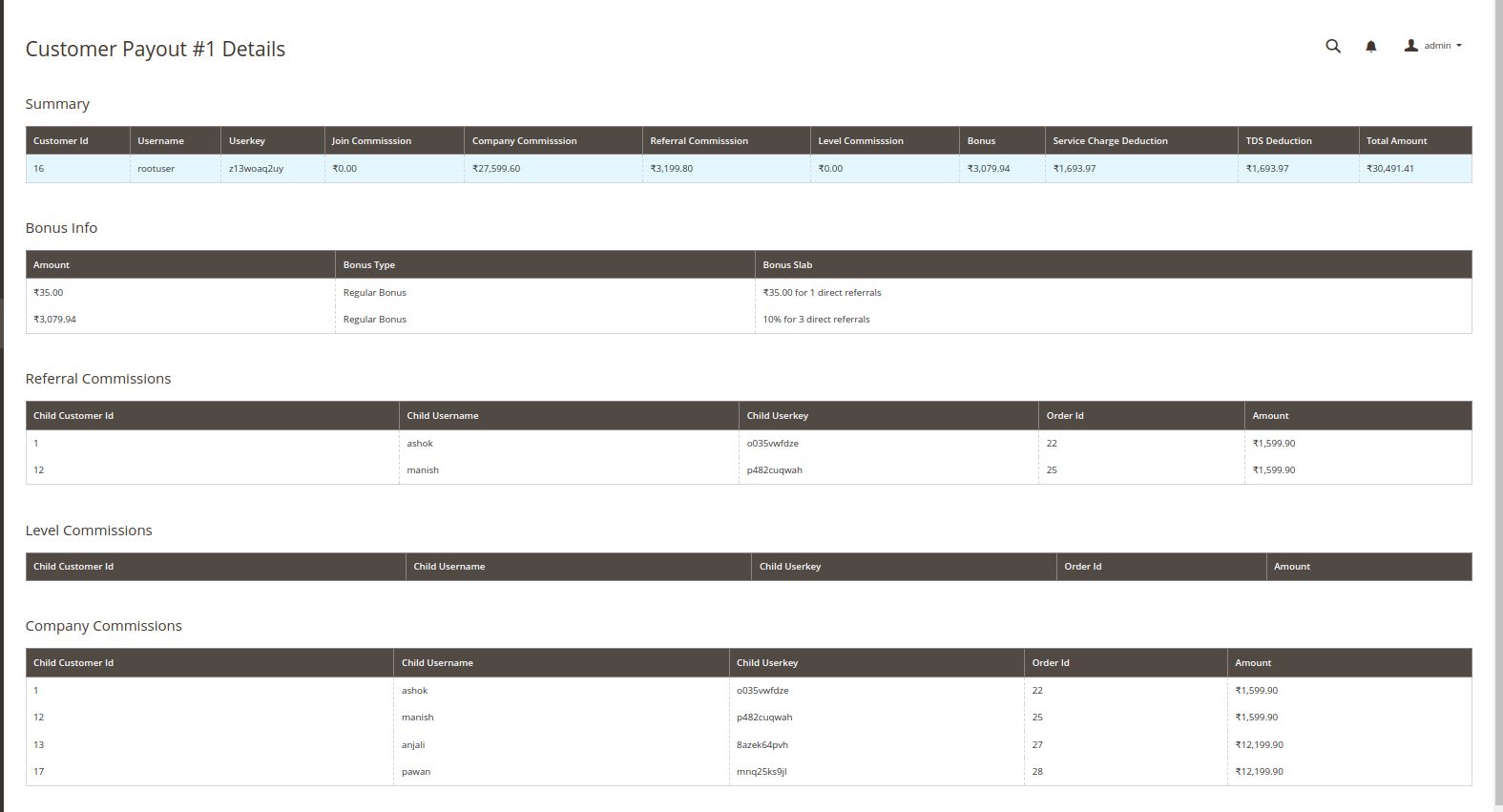Select the ₹27,599.60 company commission value
1503x812 pixels.
496,169
